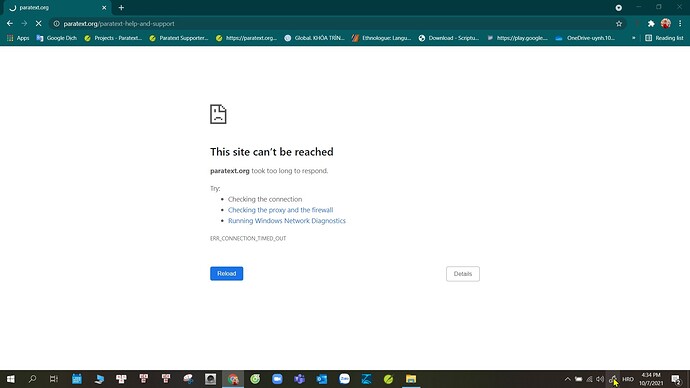Viewport: 690px width, 388px height.
Task: Click the sad page error icon
Action: [x=218, y=114]
